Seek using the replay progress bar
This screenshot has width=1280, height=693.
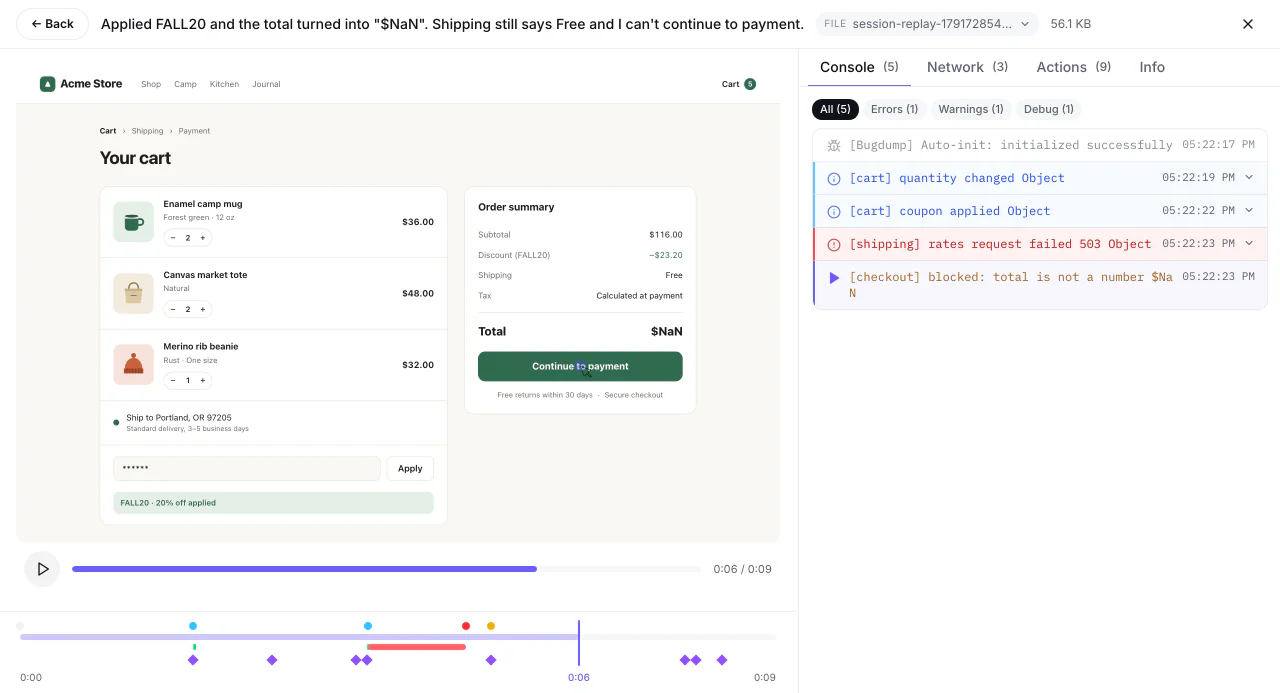pos(386,569)
